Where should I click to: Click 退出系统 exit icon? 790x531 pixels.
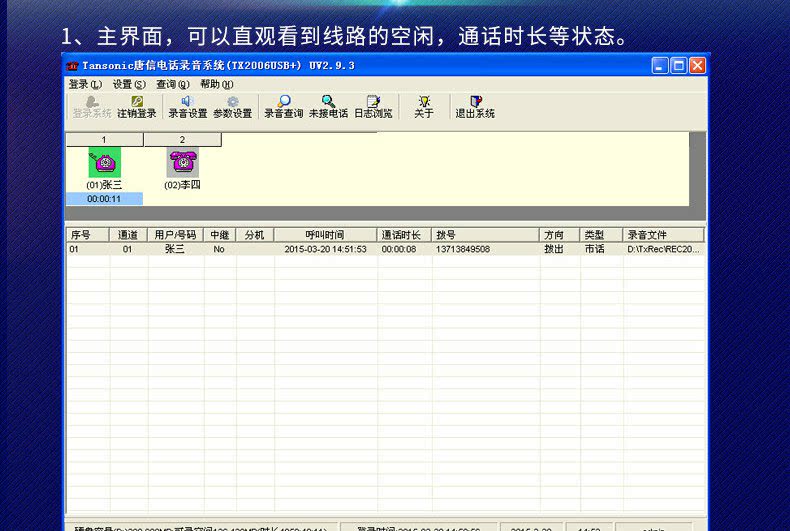point(475,107)
